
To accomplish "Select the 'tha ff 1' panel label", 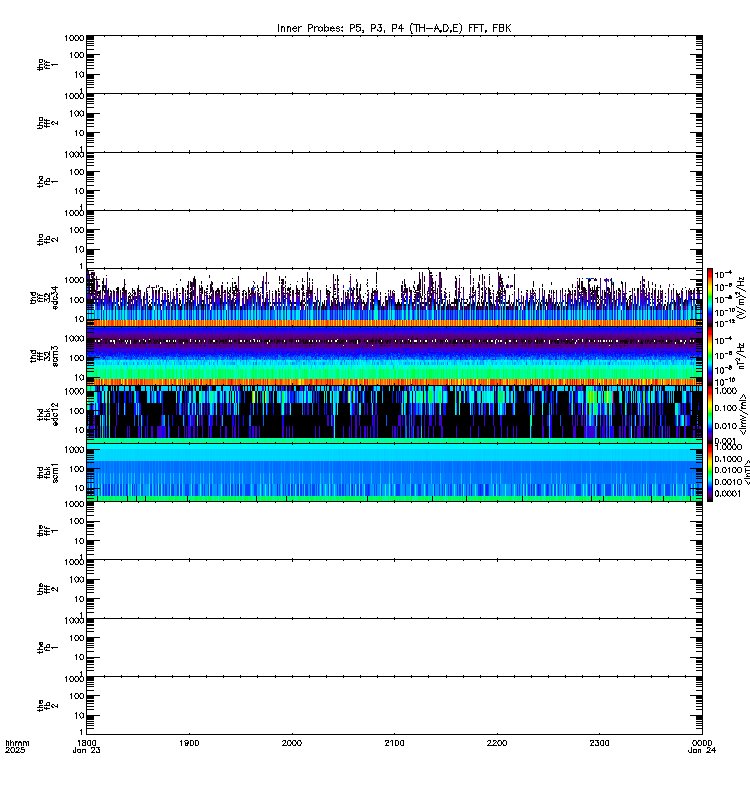I will pos(47,64).
